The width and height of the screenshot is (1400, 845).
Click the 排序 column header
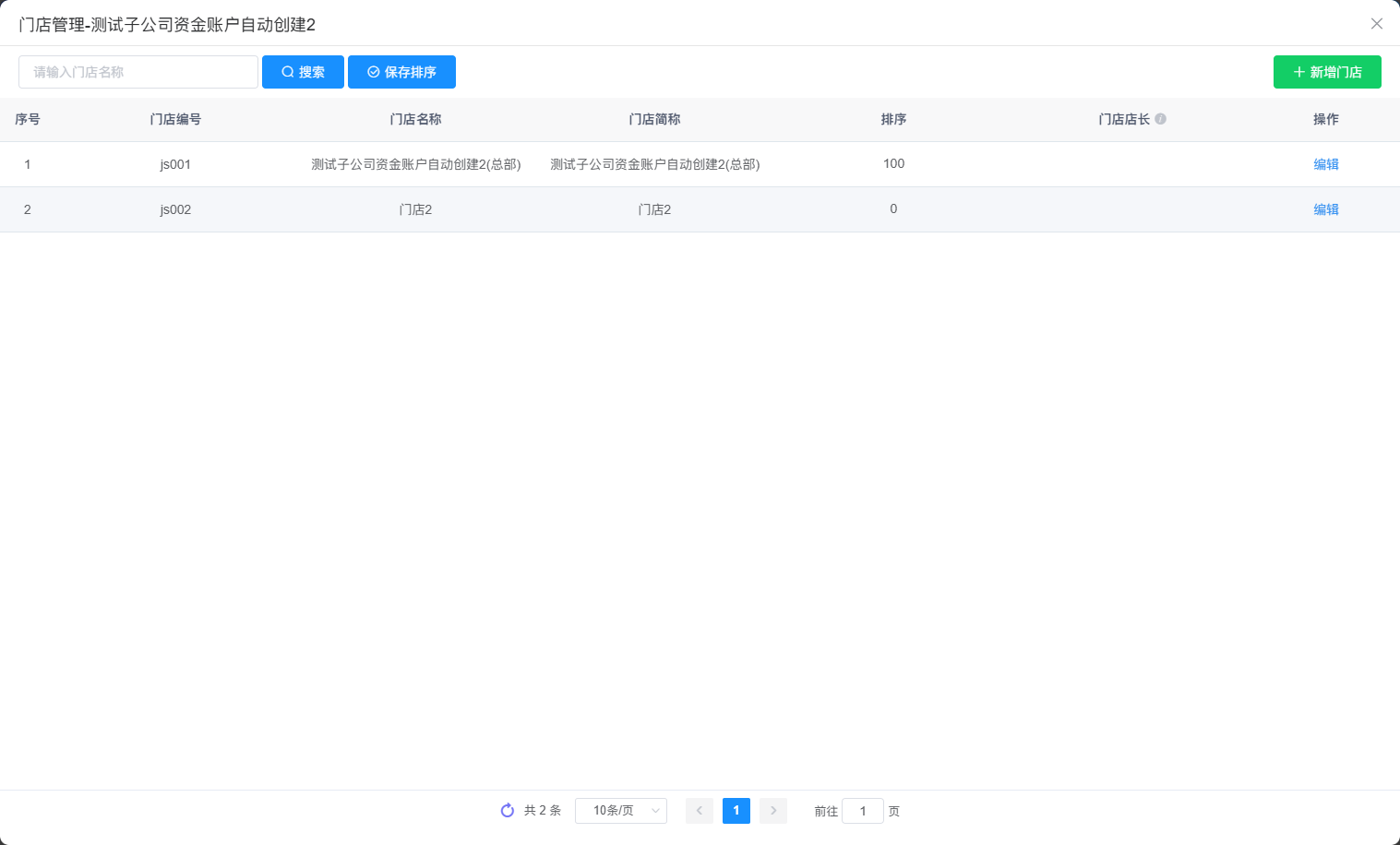point(893,119)
